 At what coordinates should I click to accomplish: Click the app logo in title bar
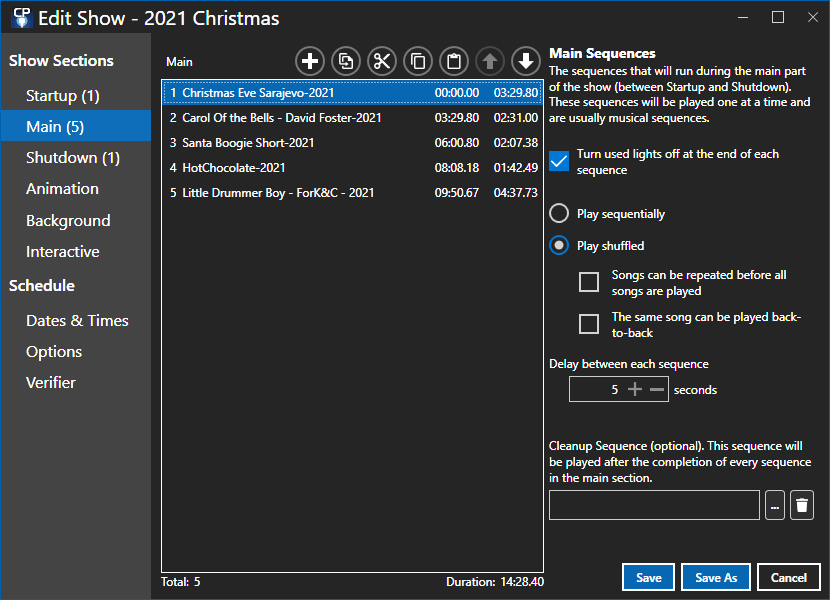[22, 18]
